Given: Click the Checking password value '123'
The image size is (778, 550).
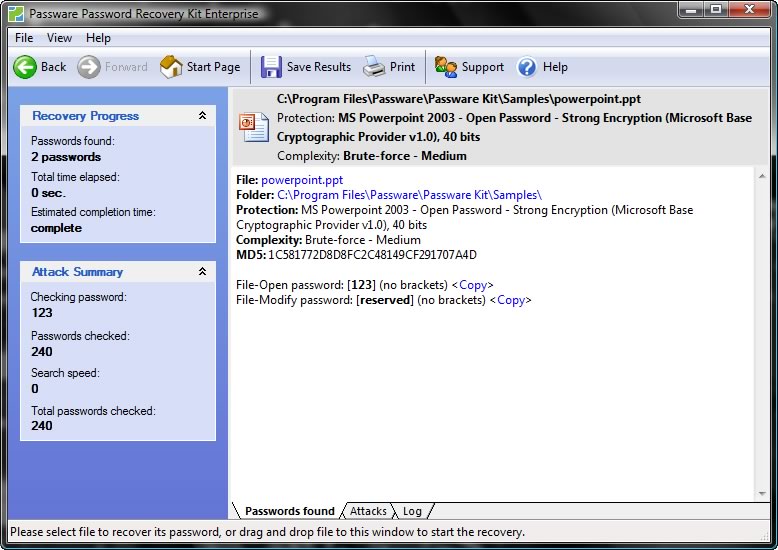Looking at the screenshot, I should 42,313.
